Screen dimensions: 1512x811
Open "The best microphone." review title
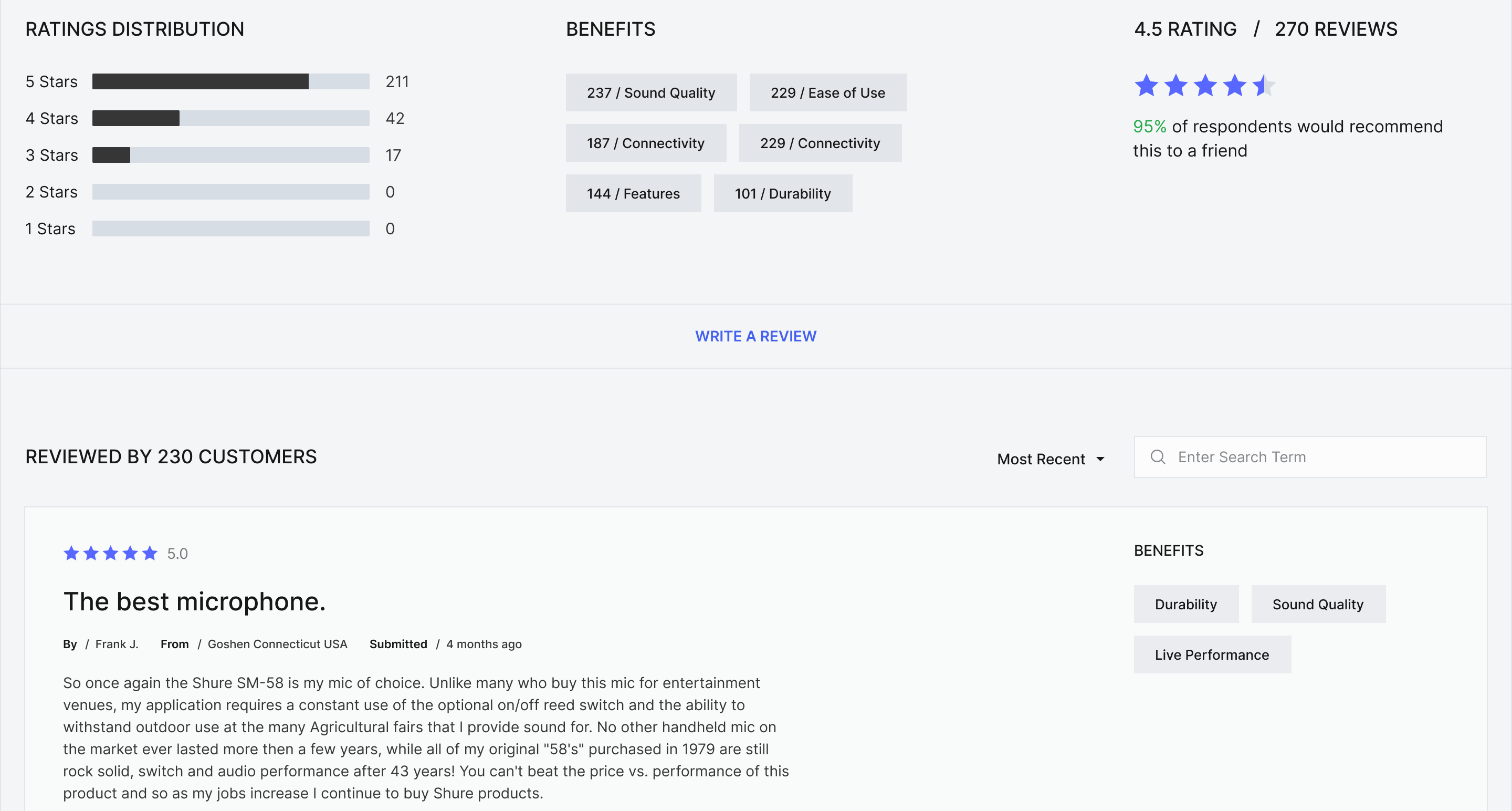point(194,601)
